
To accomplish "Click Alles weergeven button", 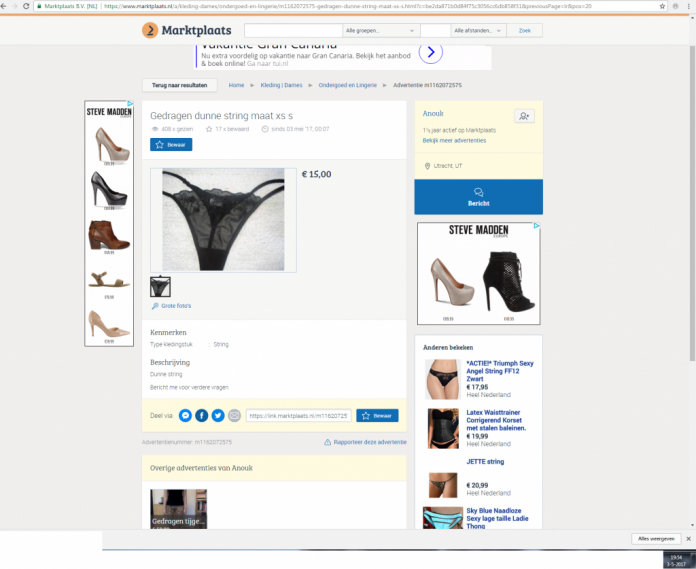I will pyautogui.click(x=656, y=539).
